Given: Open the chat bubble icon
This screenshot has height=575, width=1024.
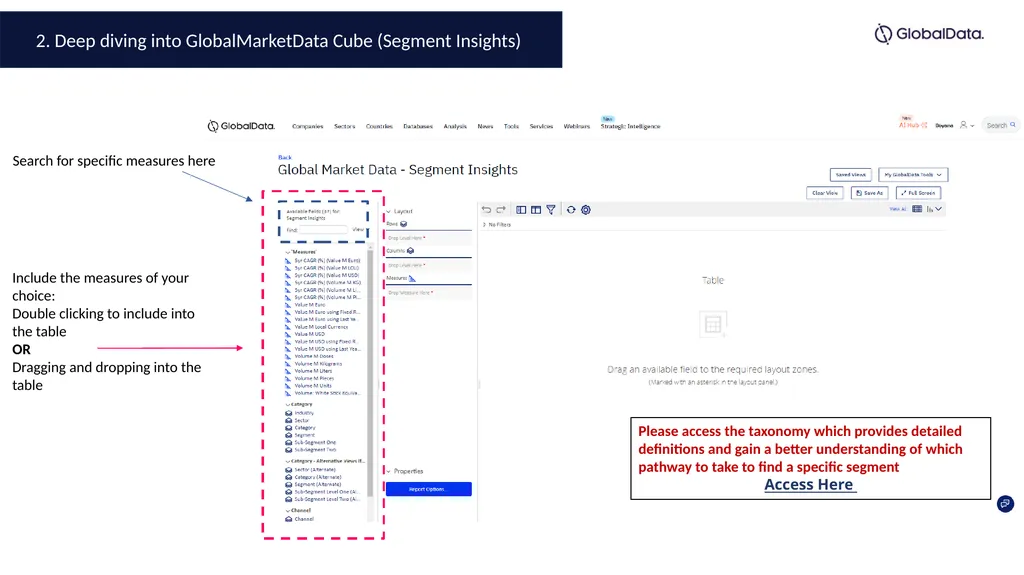Looking at the screenshot, I should tap(1005, 504).
